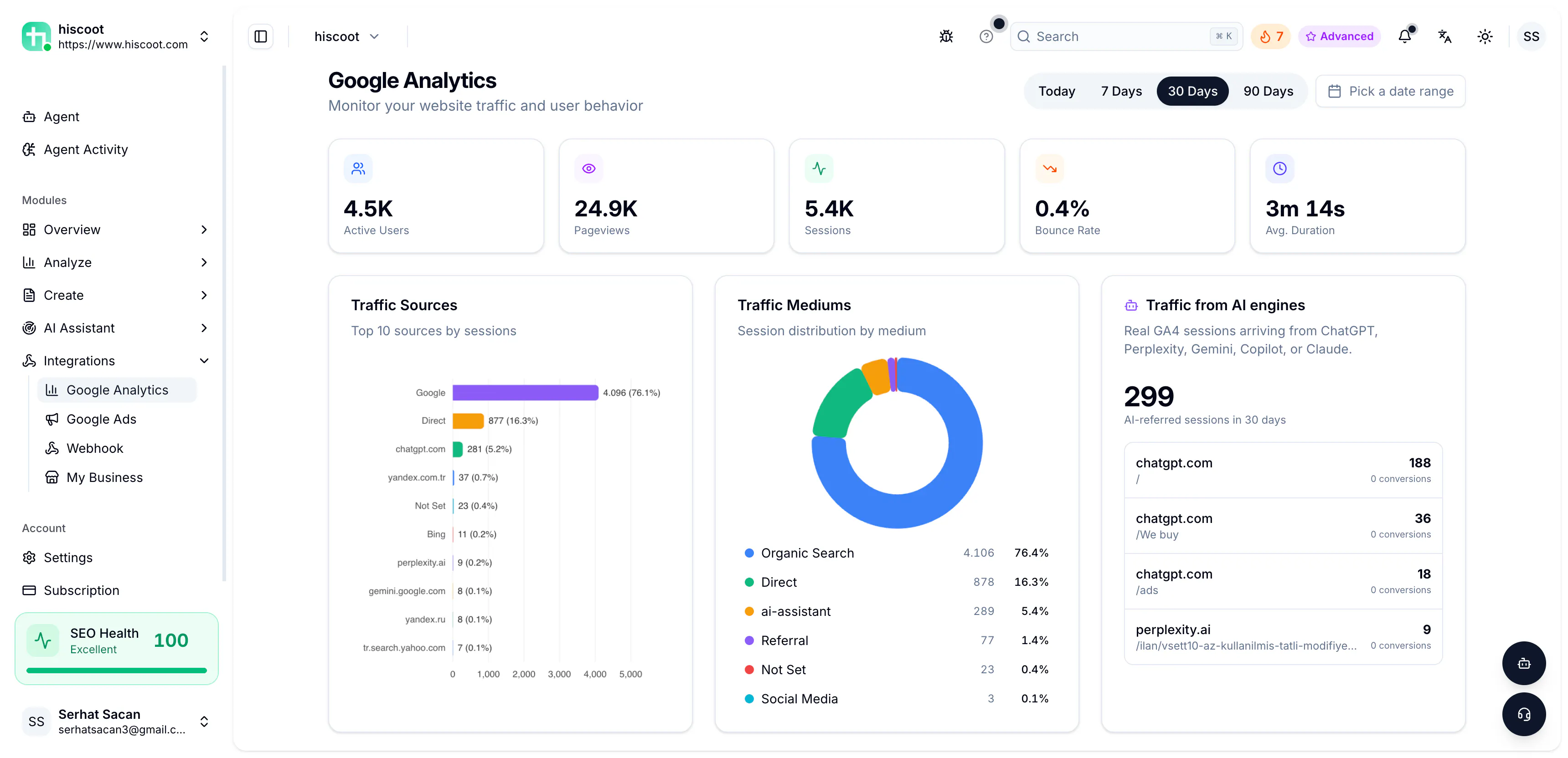Open the bug report icon
1568x758 pixels.
tap(946, 36)
